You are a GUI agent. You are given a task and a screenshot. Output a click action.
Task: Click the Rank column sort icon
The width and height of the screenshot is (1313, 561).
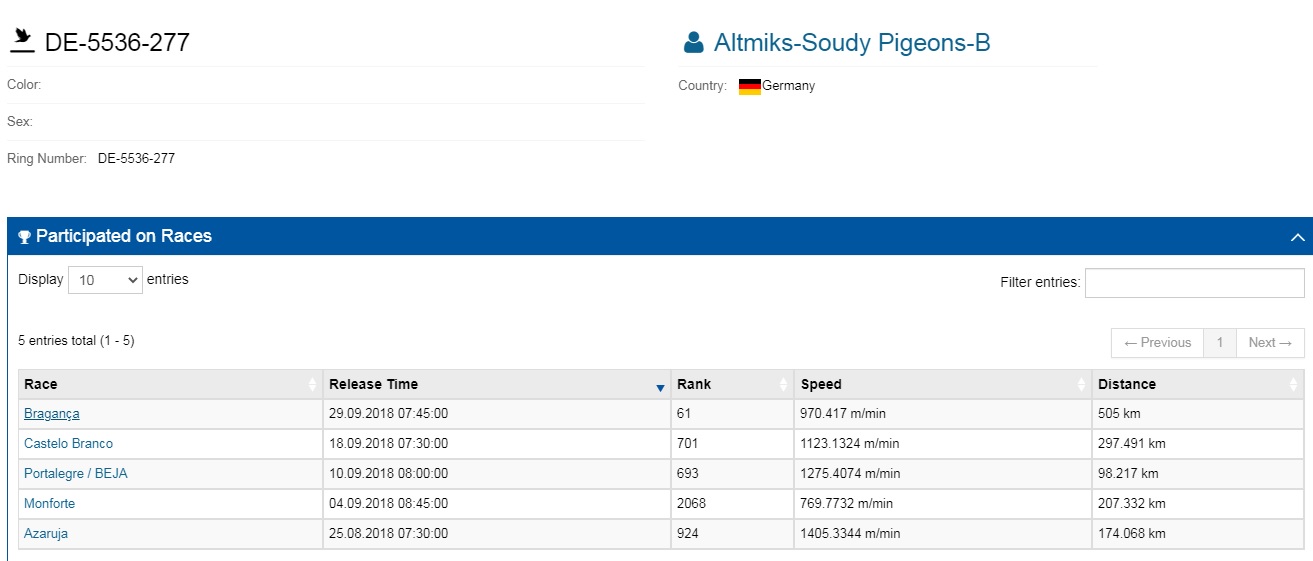click(784, 385)
